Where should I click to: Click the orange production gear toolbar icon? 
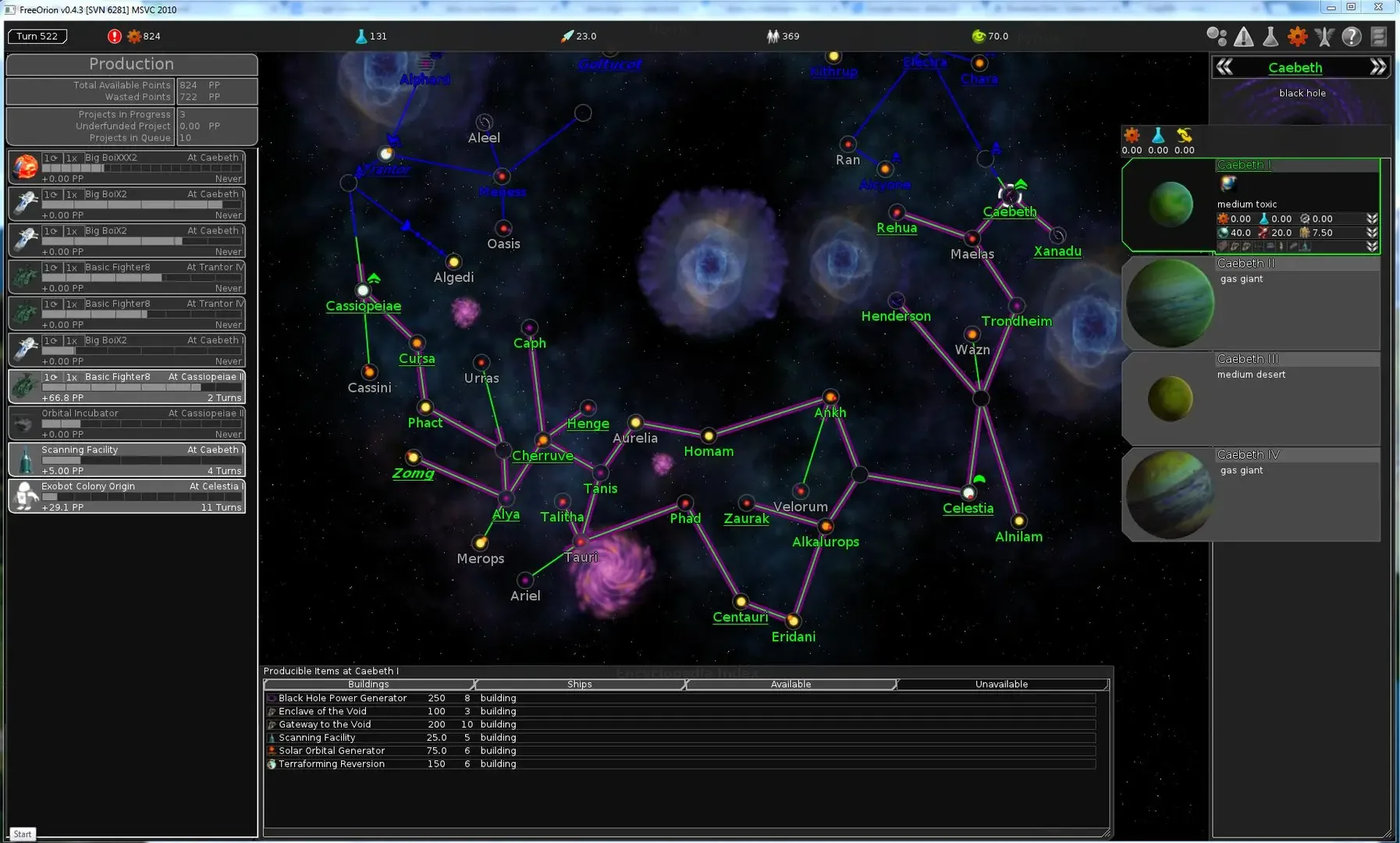1297,36
